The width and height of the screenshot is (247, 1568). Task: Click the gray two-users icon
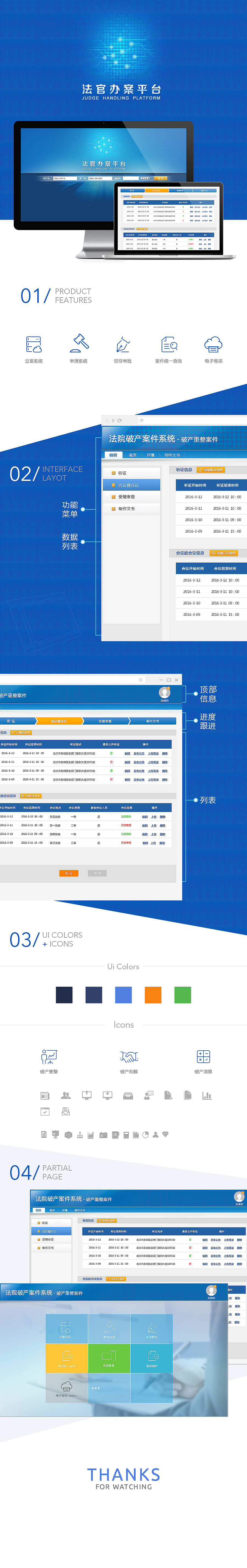tap(66, 1095)
